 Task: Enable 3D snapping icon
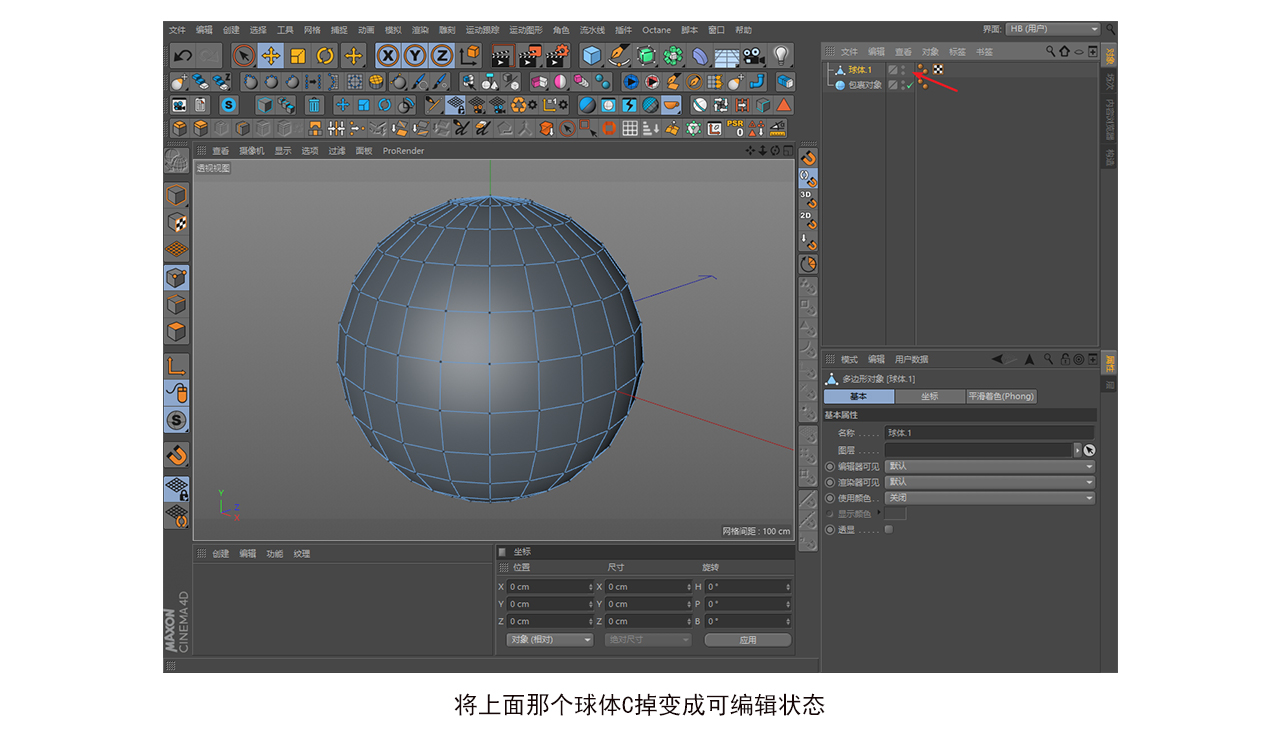807,198
